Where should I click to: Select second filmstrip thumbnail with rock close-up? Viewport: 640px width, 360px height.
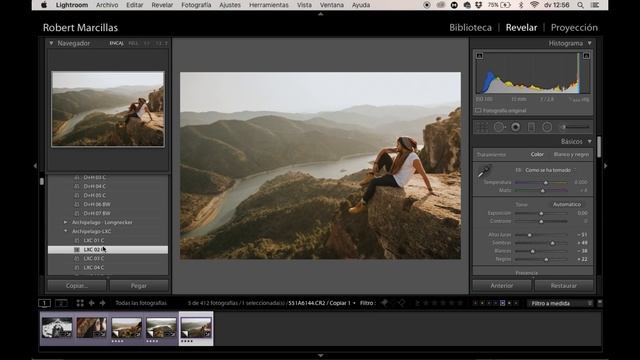pos(91,327)
